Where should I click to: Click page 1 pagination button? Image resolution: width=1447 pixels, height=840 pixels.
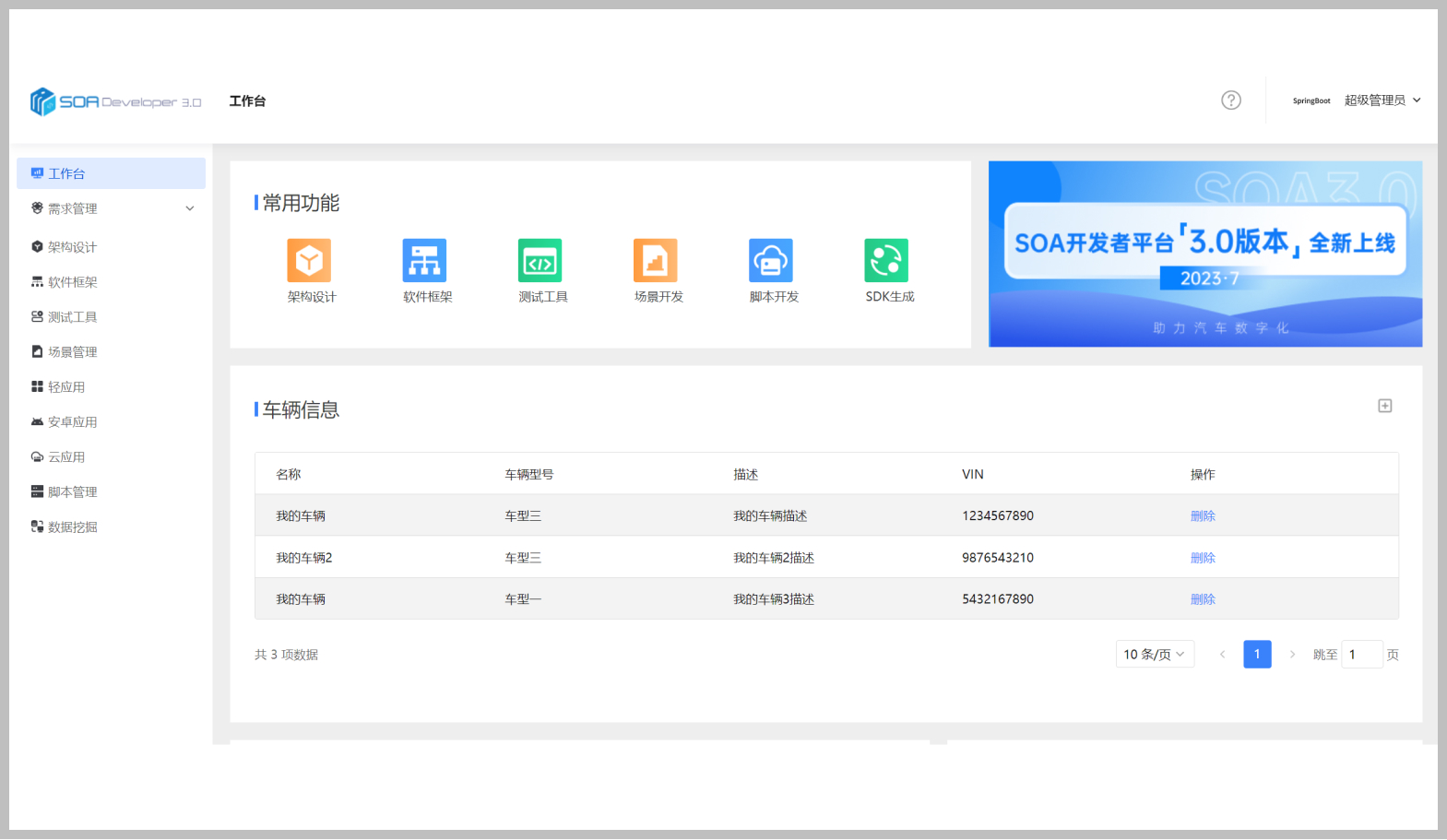point(1257,655)
